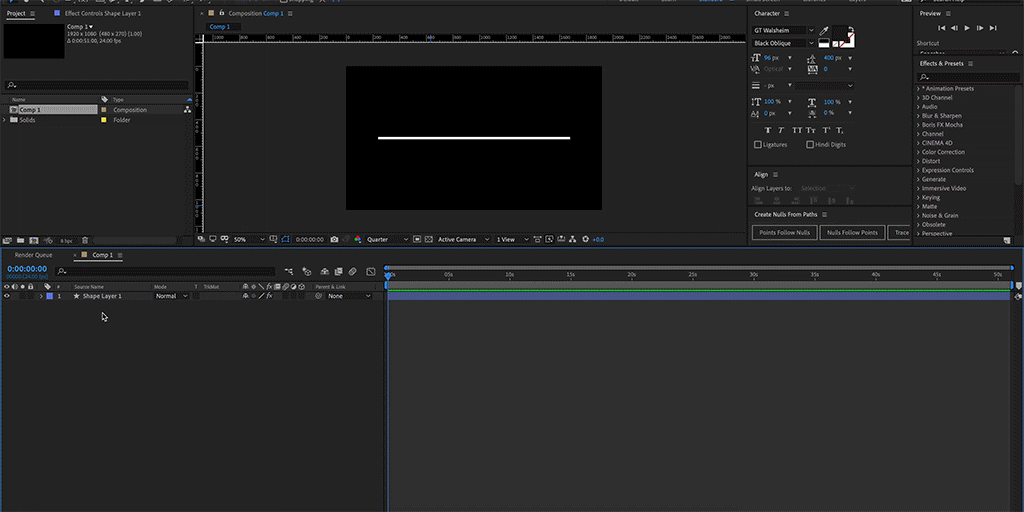Hide Shape Layer 1 using the eye toggle
Image resolution: width=1024 pixels, height=512 pixels.
coord(7,296)
